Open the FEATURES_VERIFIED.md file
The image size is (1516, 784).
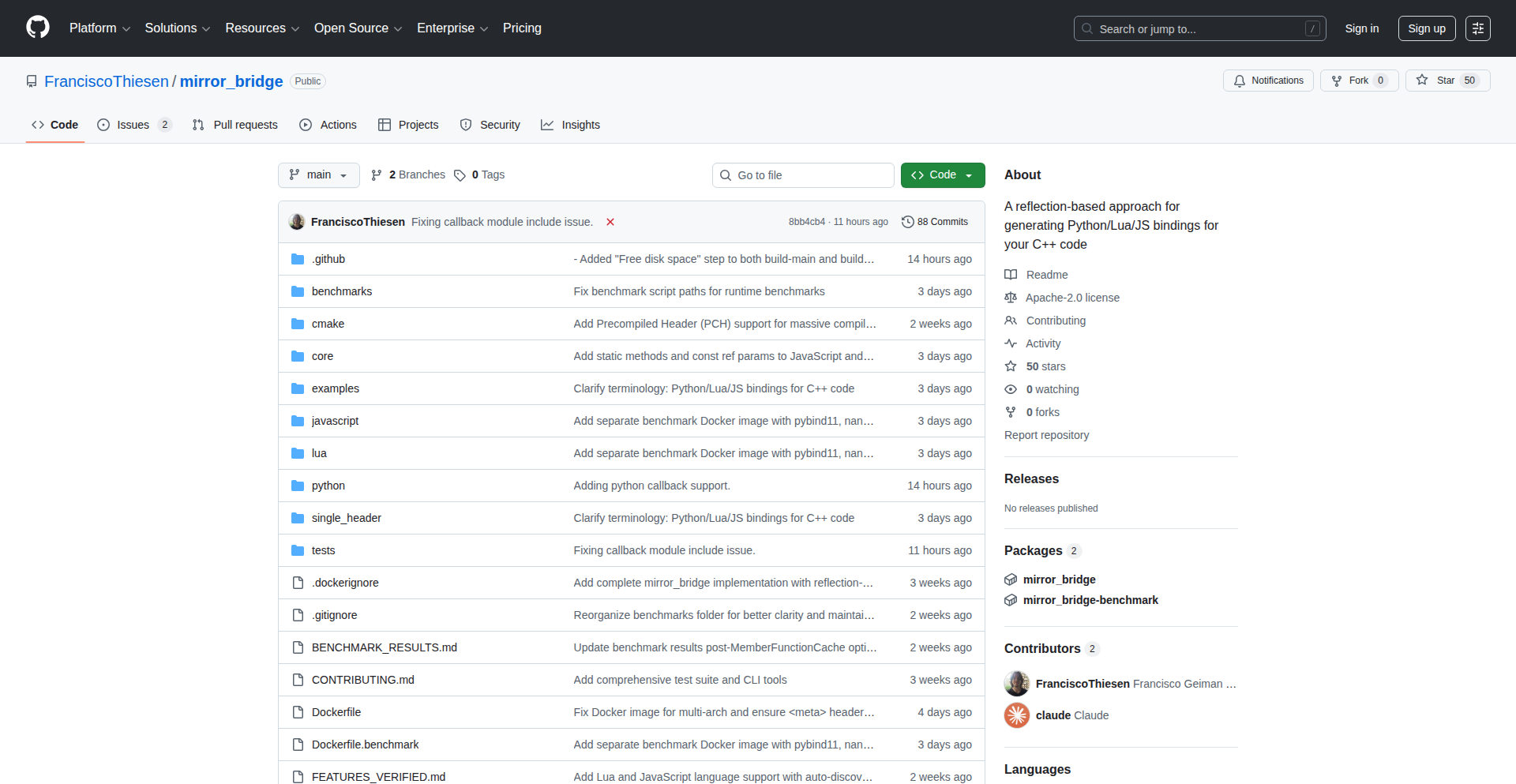coord(378,777)
